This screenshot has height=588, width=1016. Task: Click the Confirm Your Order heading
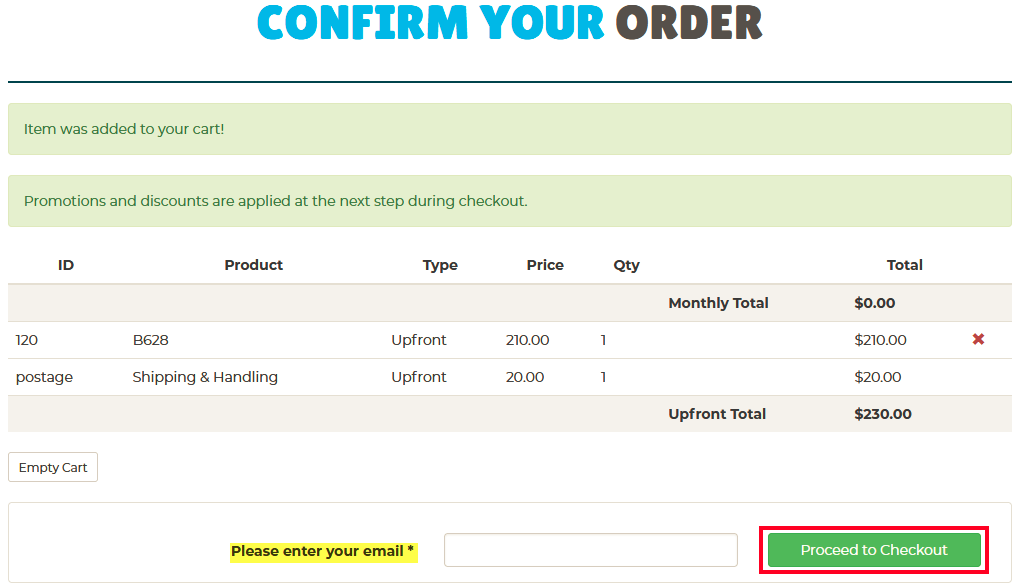pos(509,23)
